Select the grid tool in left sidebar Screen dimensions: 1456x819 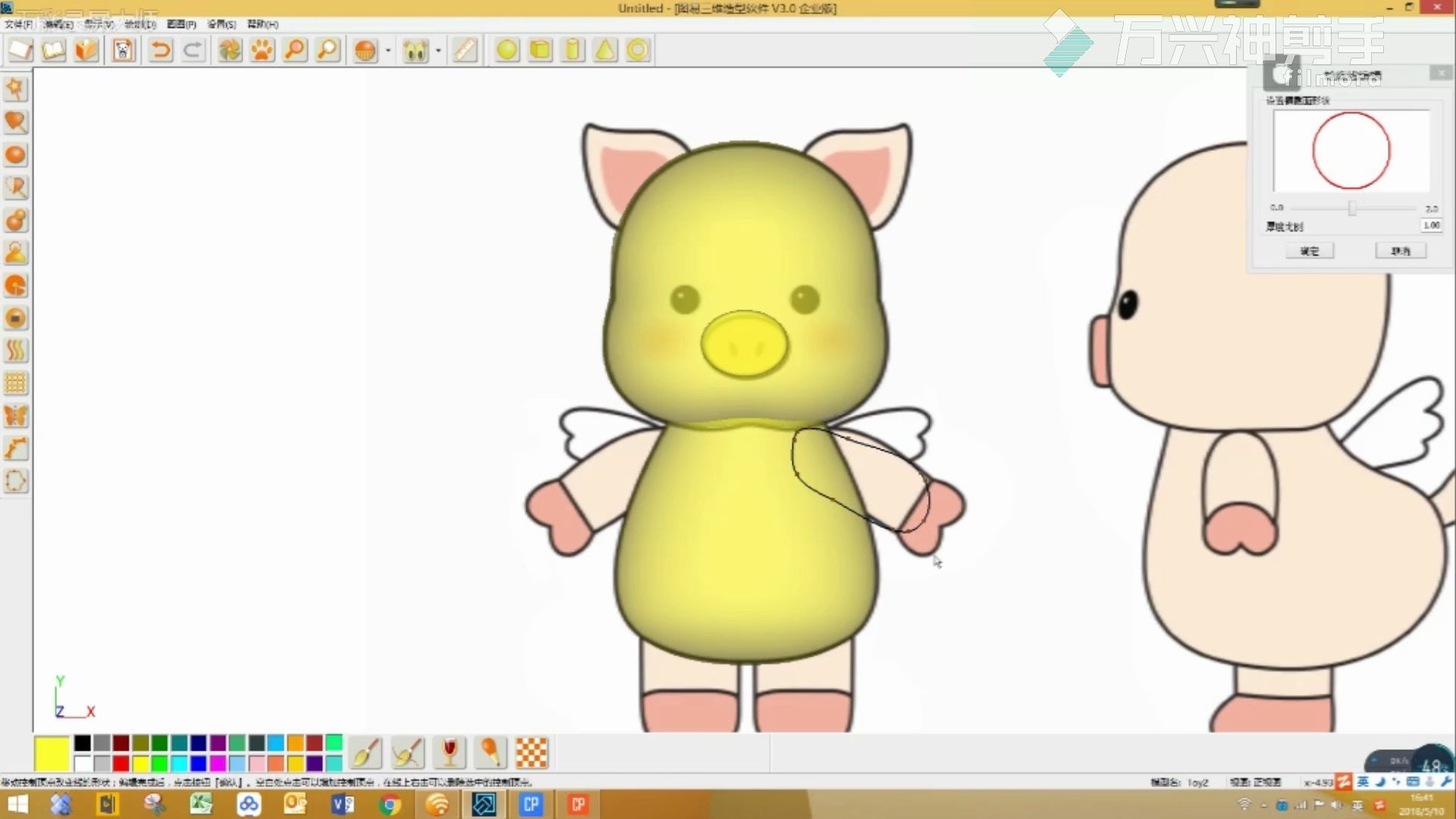(16, 383)
